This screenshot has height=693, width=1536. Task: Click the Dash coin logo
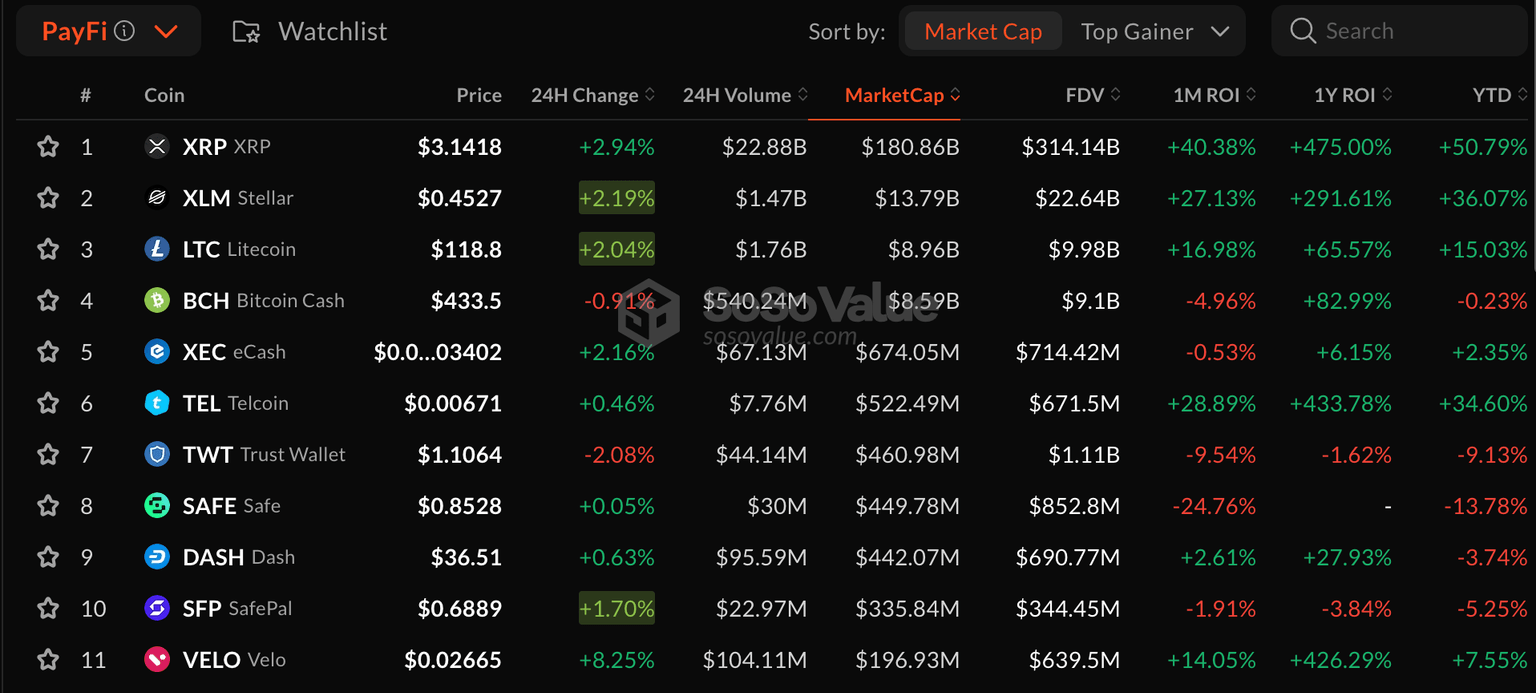[157, 557]
